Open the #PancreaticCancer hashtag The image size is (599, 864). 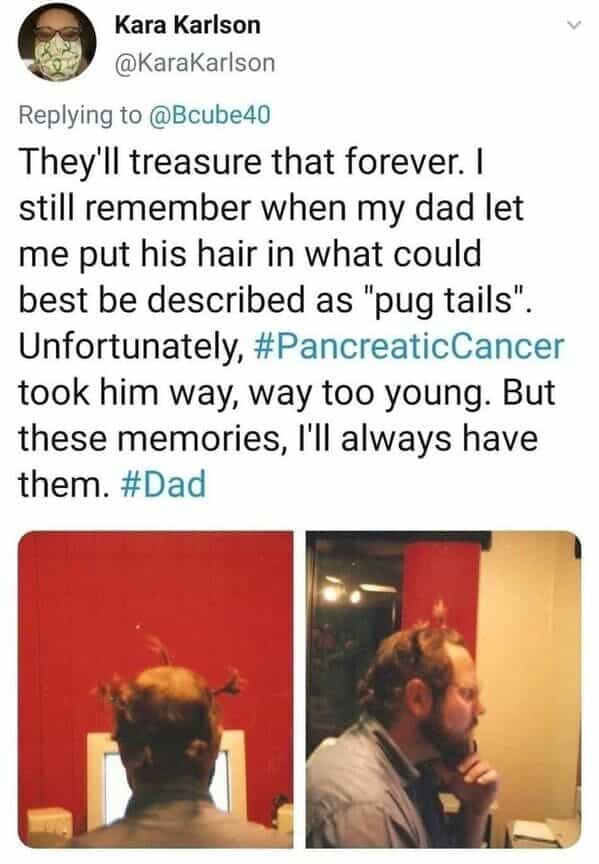(411, 346)
